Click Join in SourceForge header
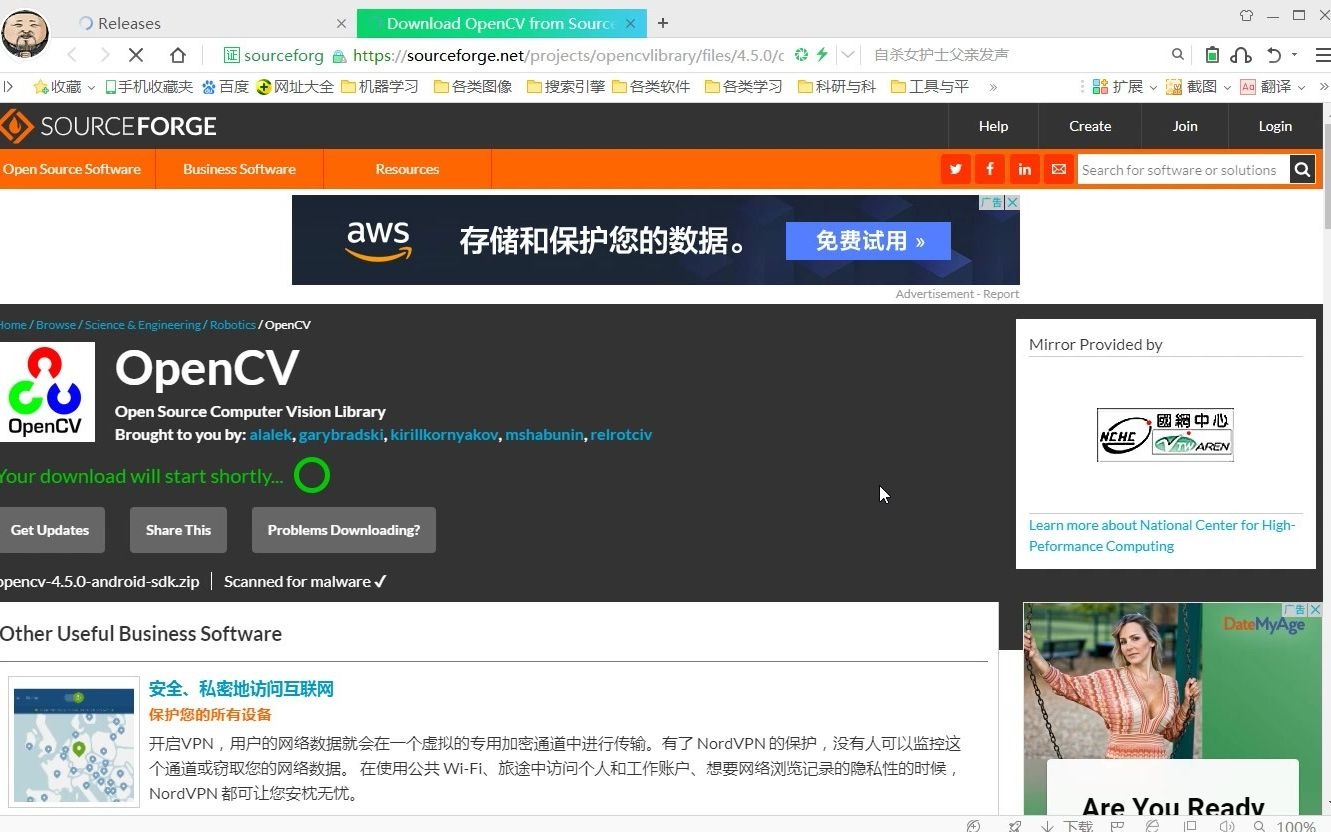Image resolution: width=1331 pixels, height=832 pixels. (1185, 126)
